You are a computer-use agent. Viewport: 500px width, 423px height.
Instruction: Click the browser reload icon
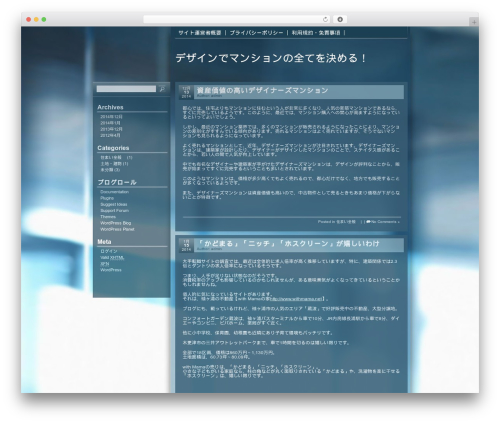coord(325,20)
